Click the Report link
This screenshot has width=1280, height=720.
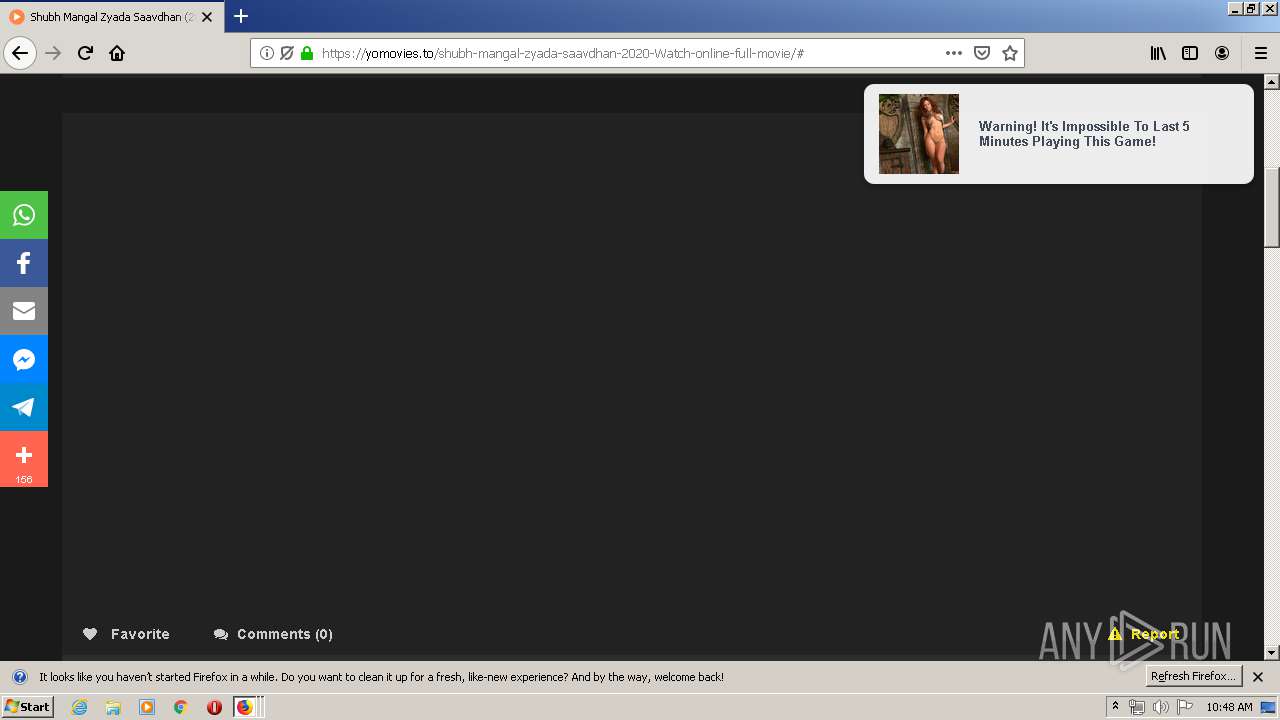point(1144,634)
